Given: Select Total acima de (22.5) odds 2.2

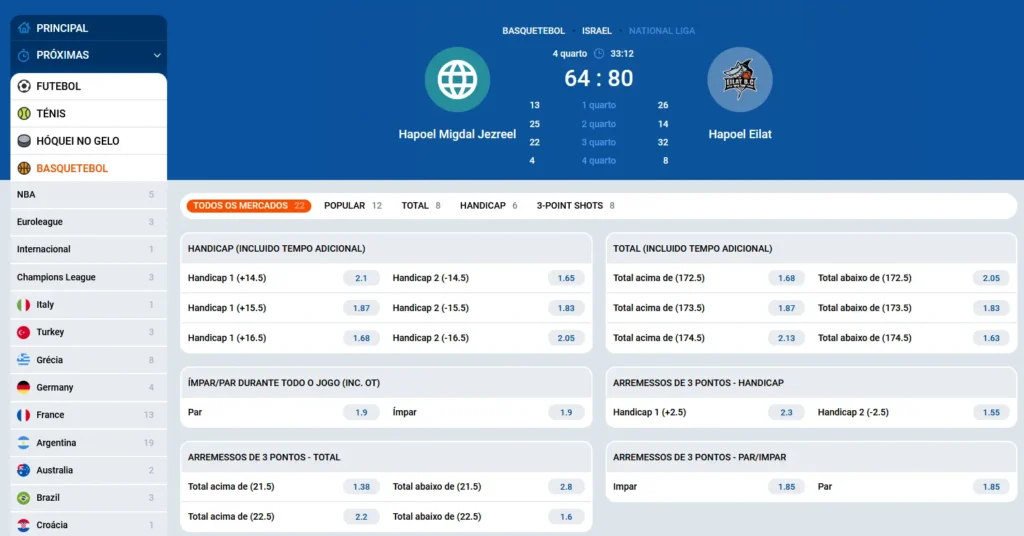Looking at the screenshot, I should [361, 517].
